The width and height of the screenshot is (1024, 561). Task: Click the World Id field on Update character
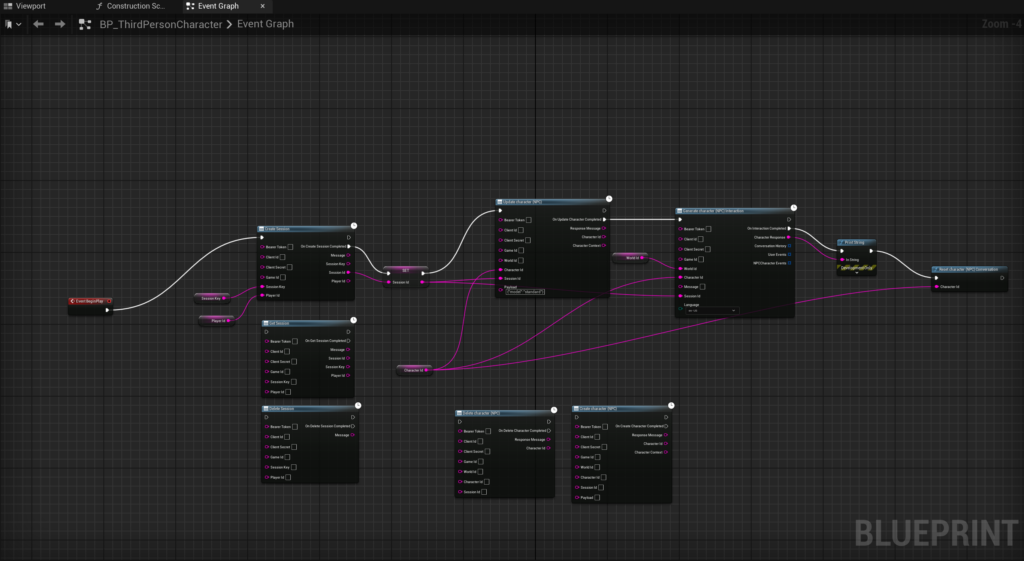[520, 261]
